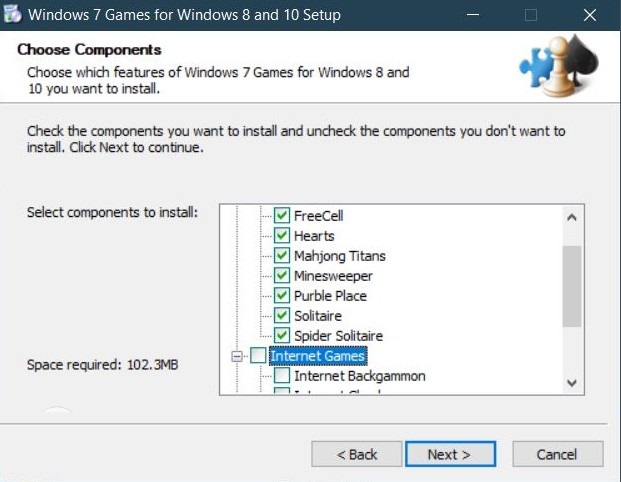Collapse the Internet Games tree node
This screenshot has height=482, width=621.
tap(237, 356)
